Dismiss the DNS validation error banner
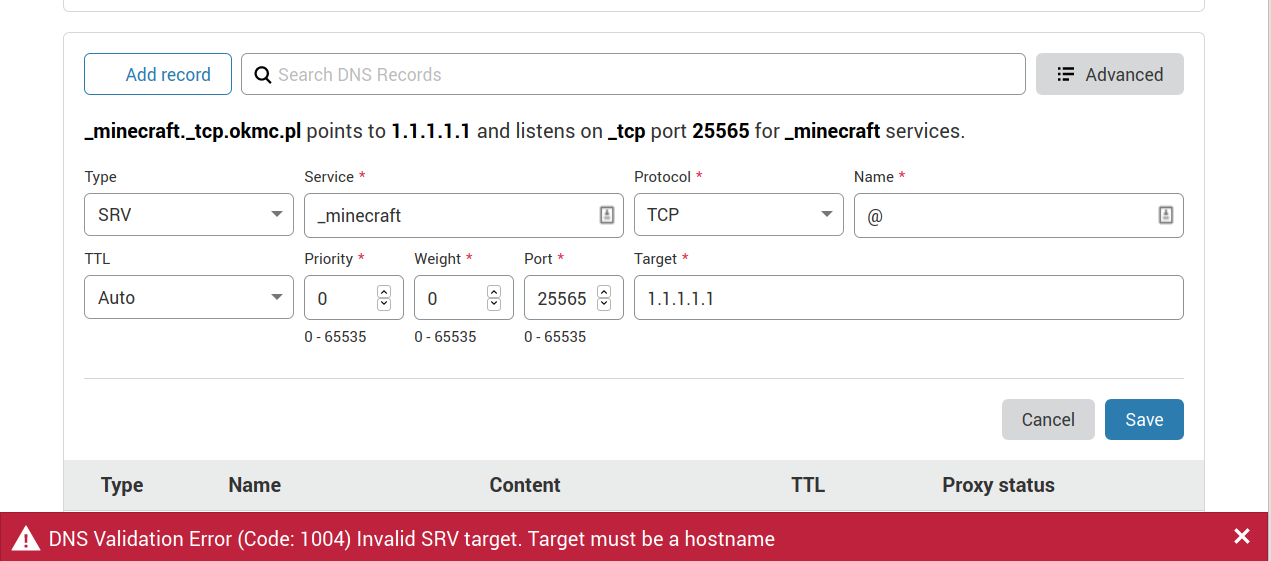This screenshot has height=561, width=1271. point(1242,537)
